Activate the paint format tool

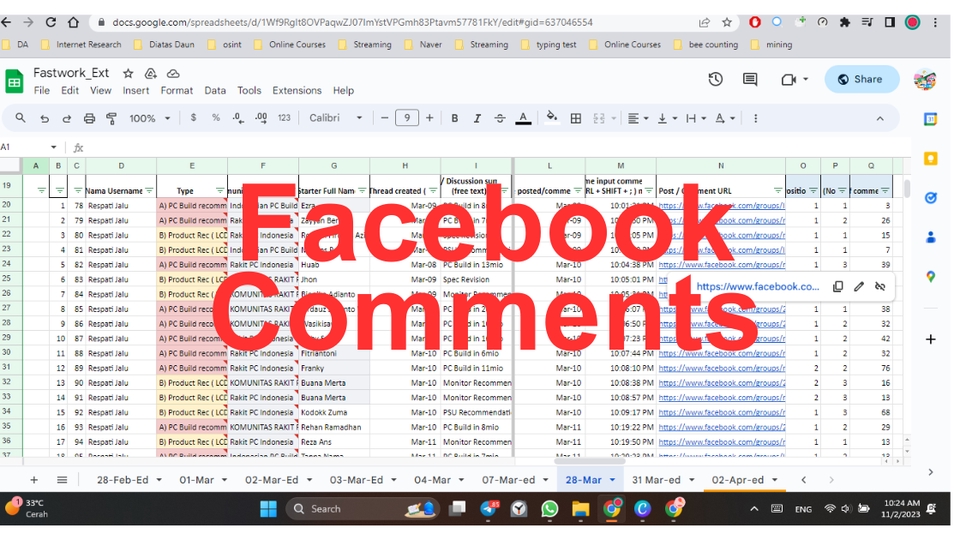pos(111,118)
